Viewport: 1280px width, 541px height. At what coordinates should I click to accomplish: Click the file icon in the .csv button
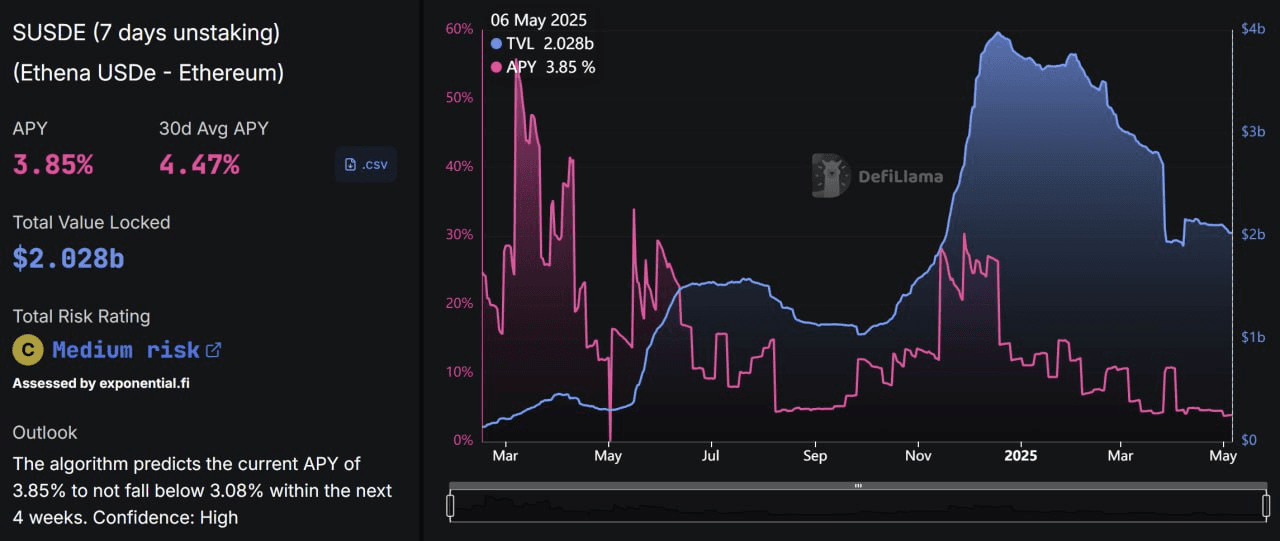point(350,165)
